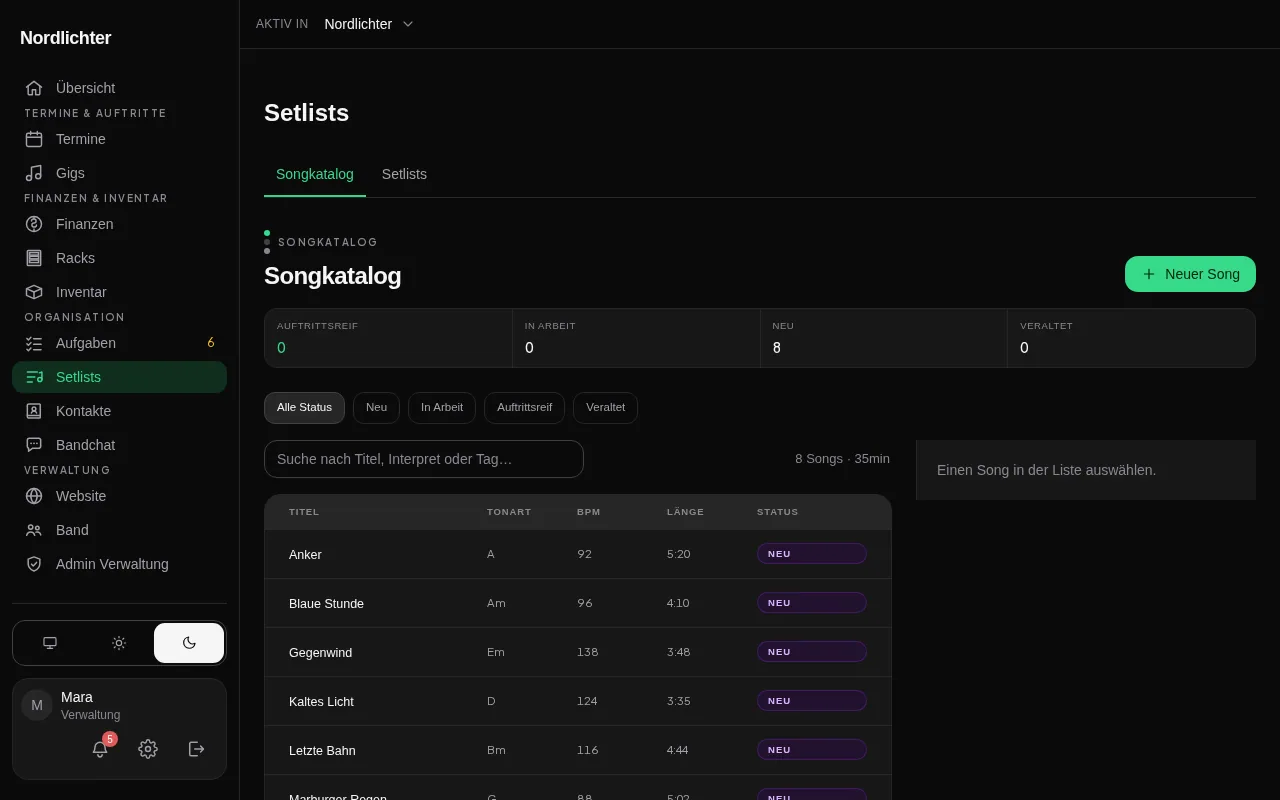
Task: Switch to the Setlists tab
Action: (404, 174)
